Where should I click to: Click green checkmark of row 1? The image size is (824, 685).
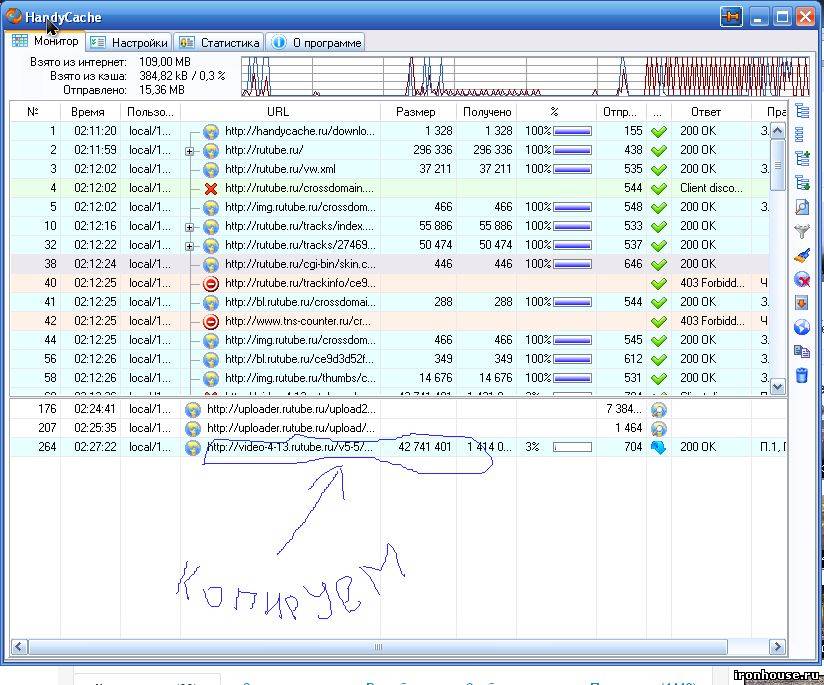pos(658,131)
